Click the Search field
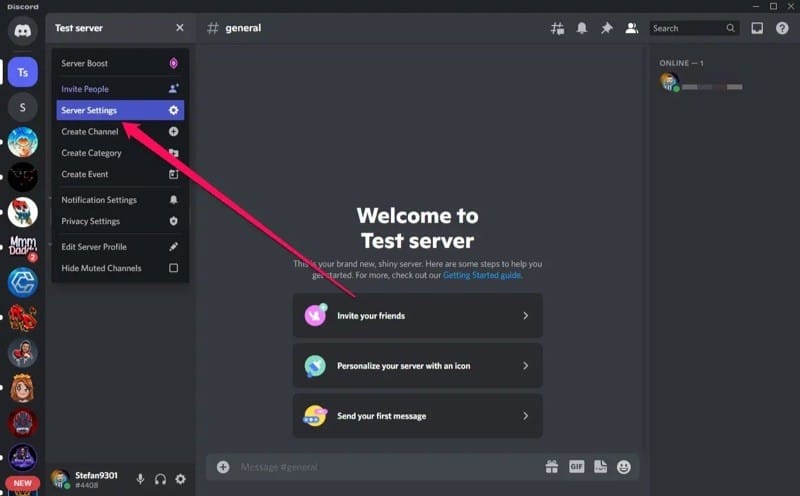The width and height of the screenshot is (800, 496). tap(694, 28)
